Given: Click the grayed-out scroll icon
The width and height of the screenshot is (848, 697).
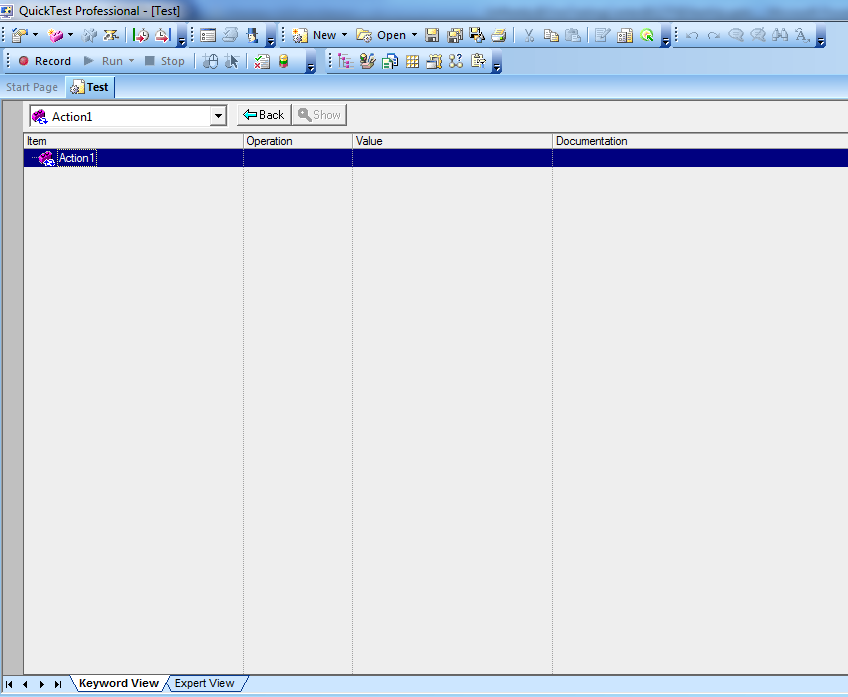Looking at the screenshot, I should [230, 36].
